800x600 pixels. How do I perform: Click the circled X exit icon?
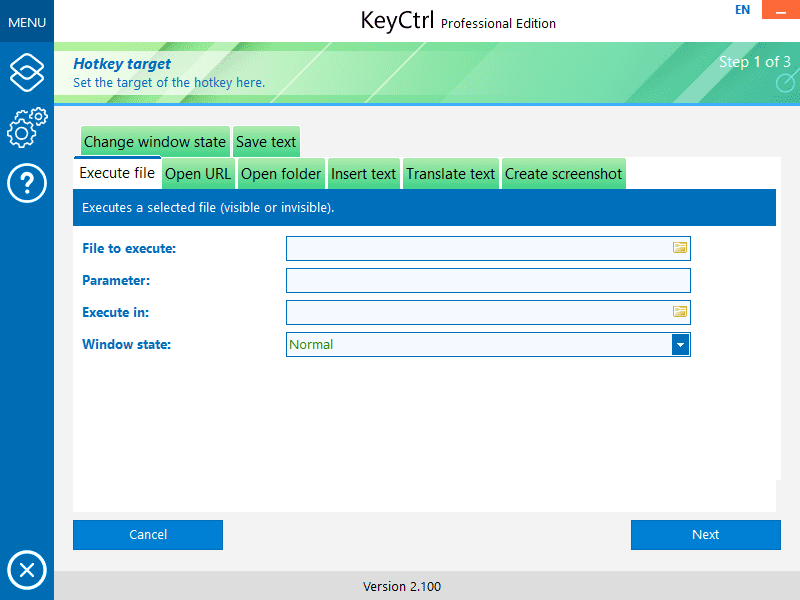pos(27,569)
